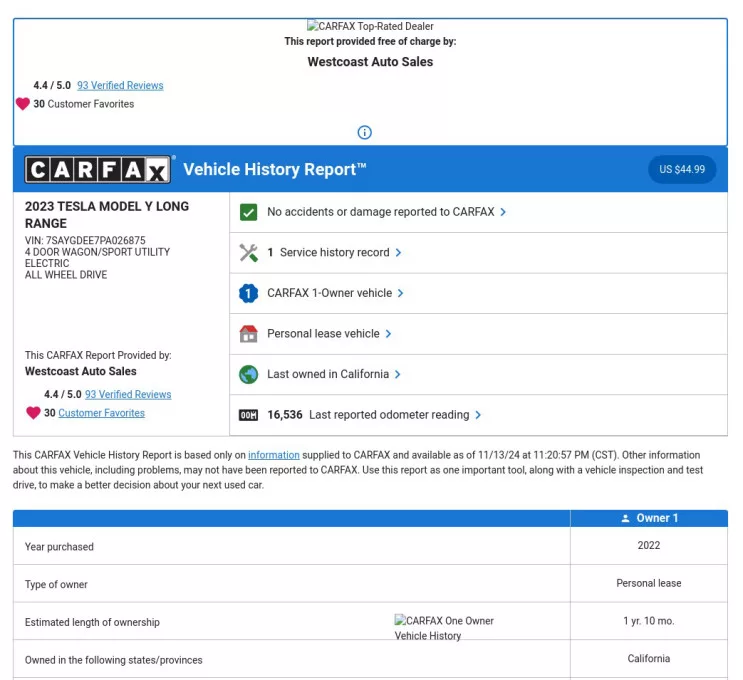
Task: Click the globe Last owned icon
Action: (x=249, y=374)
